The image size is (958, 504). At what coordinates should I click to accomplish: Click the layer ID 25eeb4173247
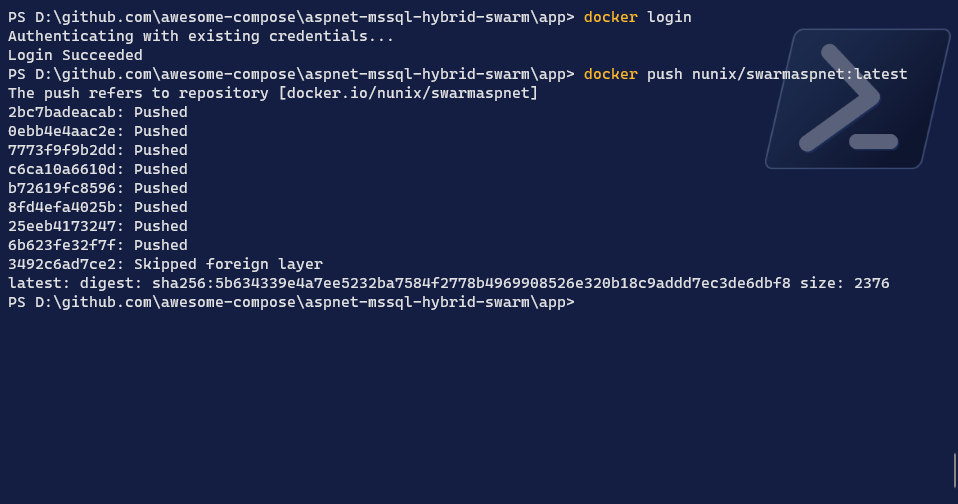coord(66,226)
